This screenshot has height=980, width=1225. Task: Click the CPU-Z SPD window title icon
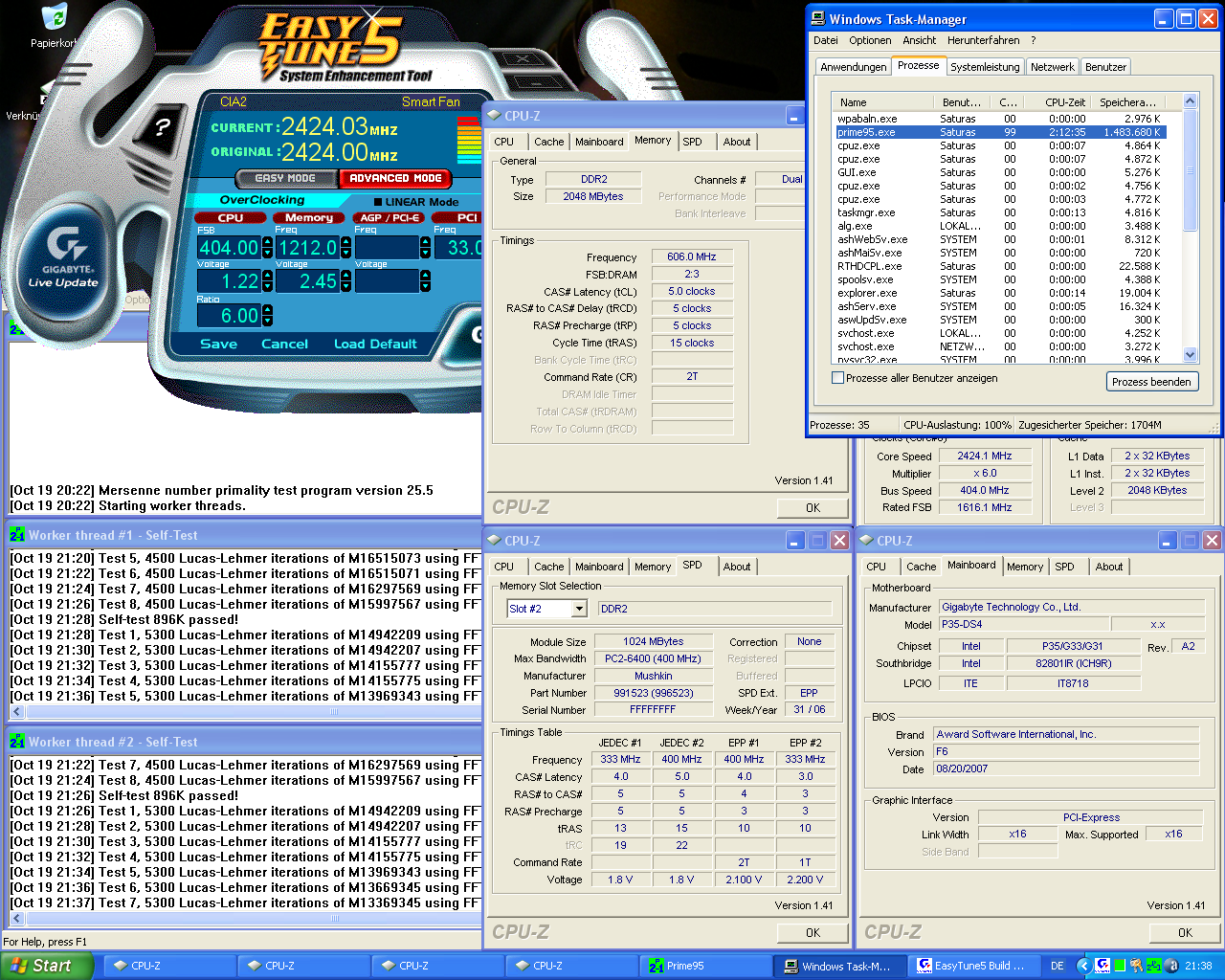point(494,541)
